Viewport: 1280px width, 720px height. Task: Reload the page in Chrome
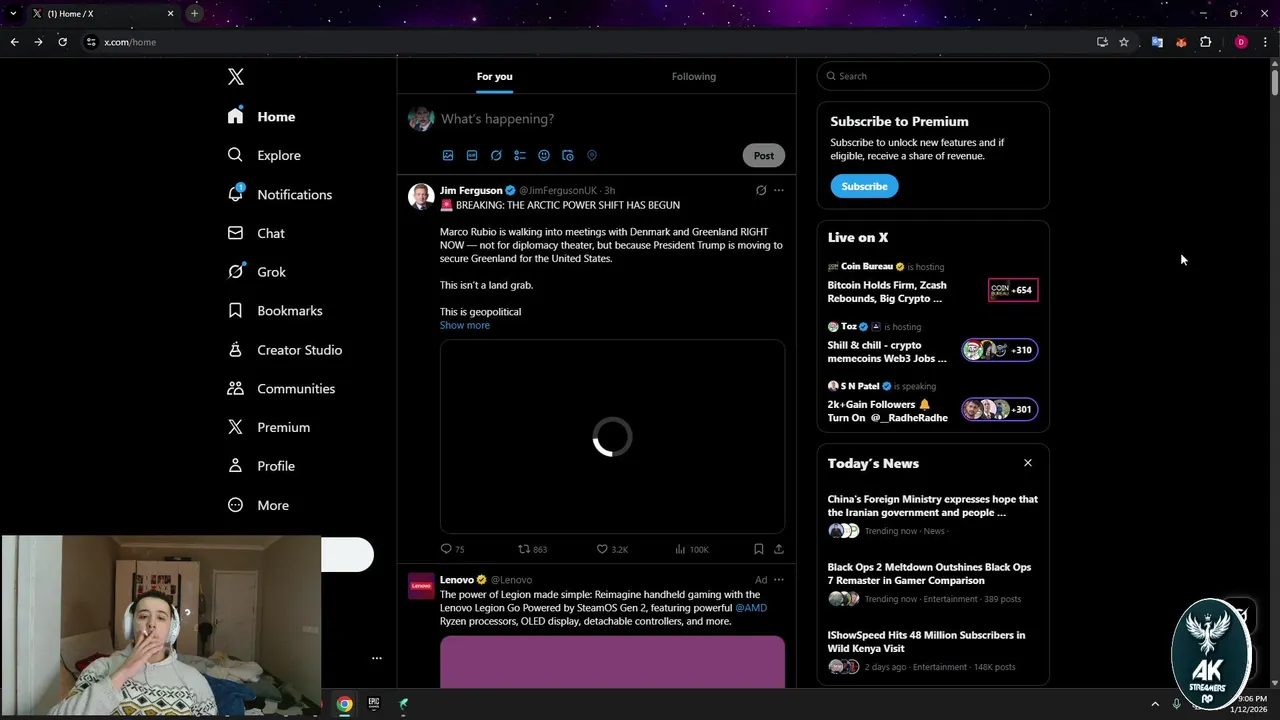[x=62, y=42]
